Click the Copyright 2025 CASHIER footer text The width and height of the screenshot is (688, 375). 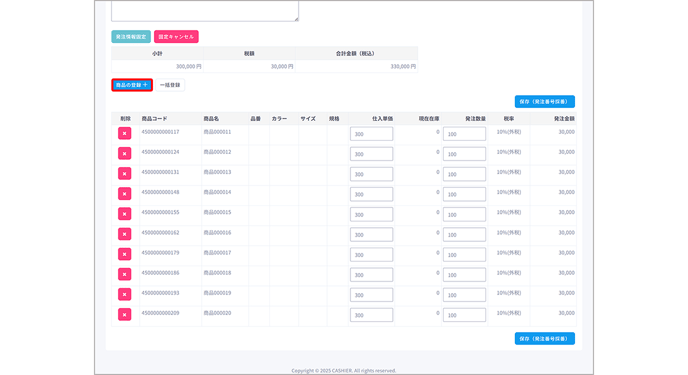tap(344, 371)
